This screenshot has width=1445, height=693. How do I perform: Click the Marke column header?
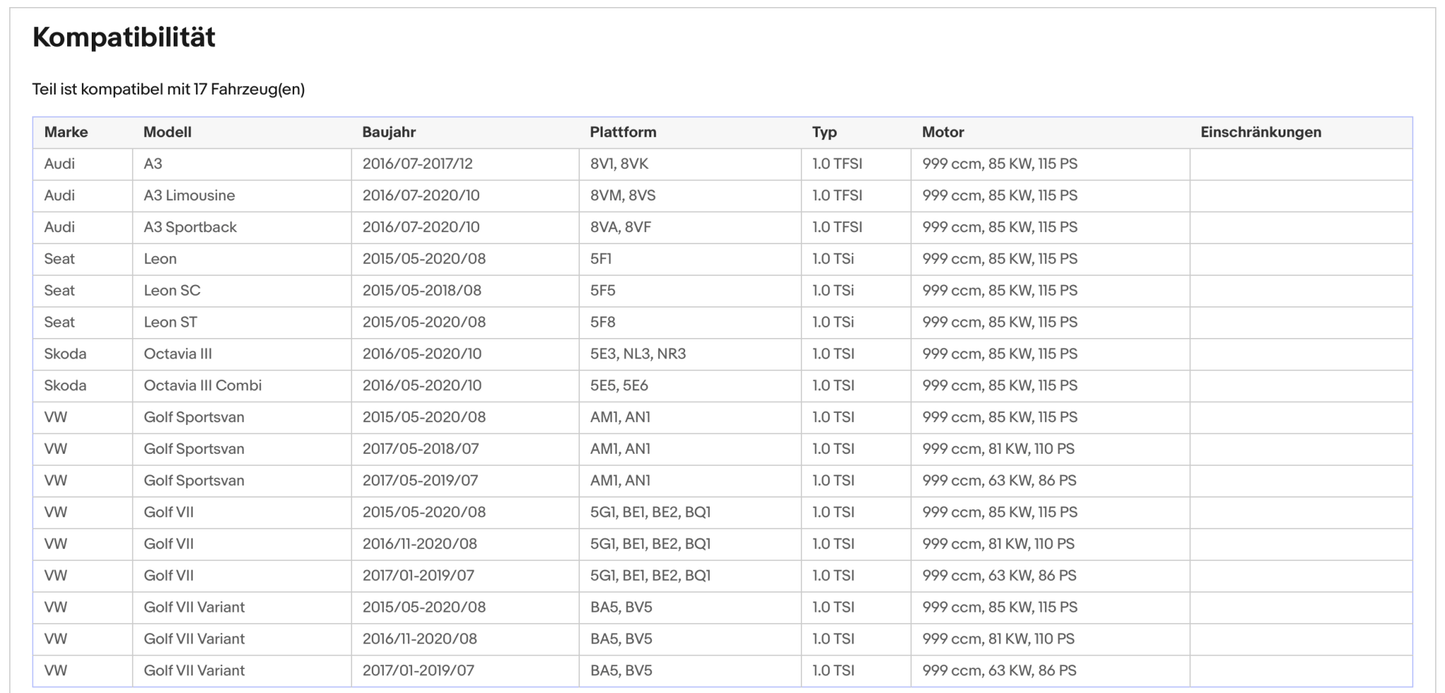66,132
